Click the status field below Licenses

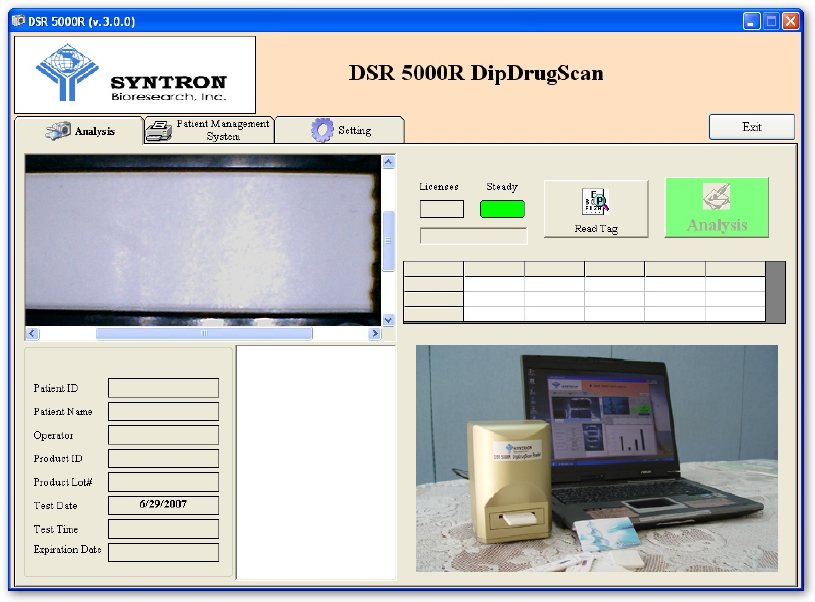(474, 236)
